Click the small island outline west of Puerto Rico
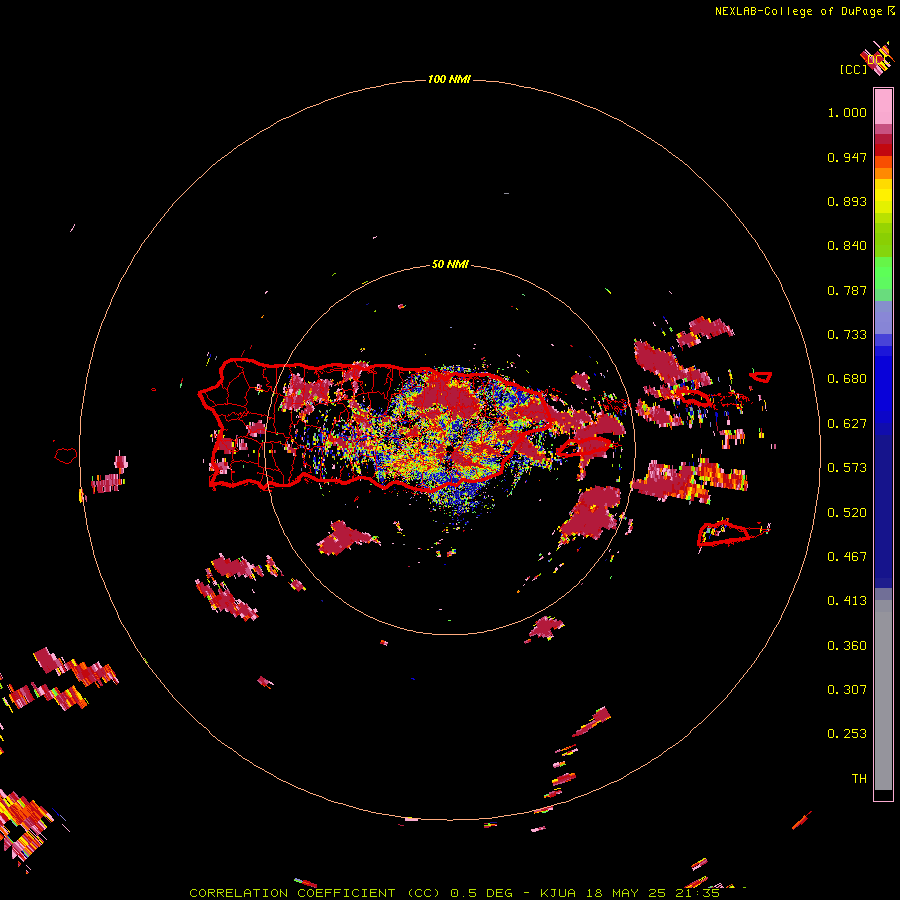900x900 pixels. tap(66, 456)
